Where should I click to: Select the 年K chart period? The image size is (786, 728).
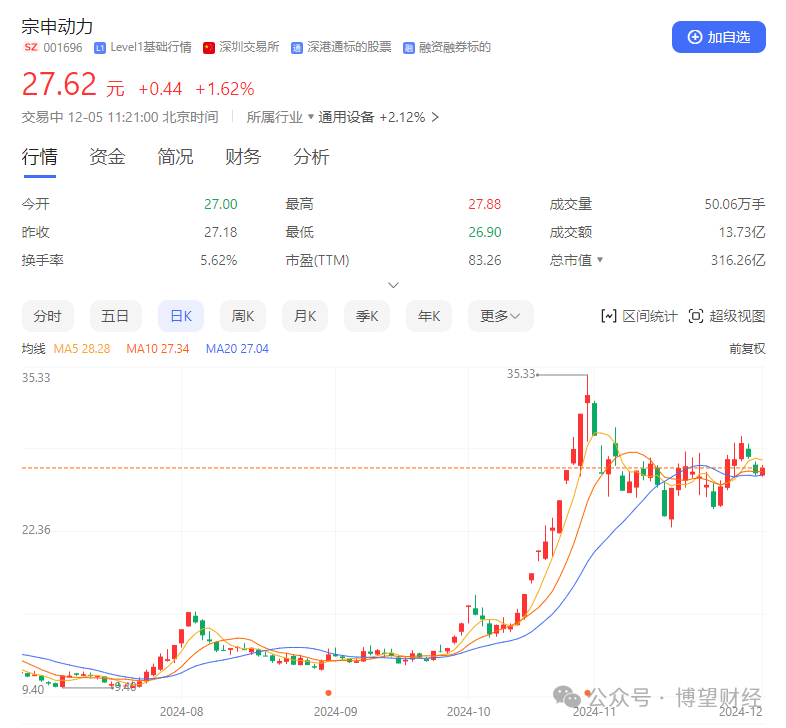[429, 316]
